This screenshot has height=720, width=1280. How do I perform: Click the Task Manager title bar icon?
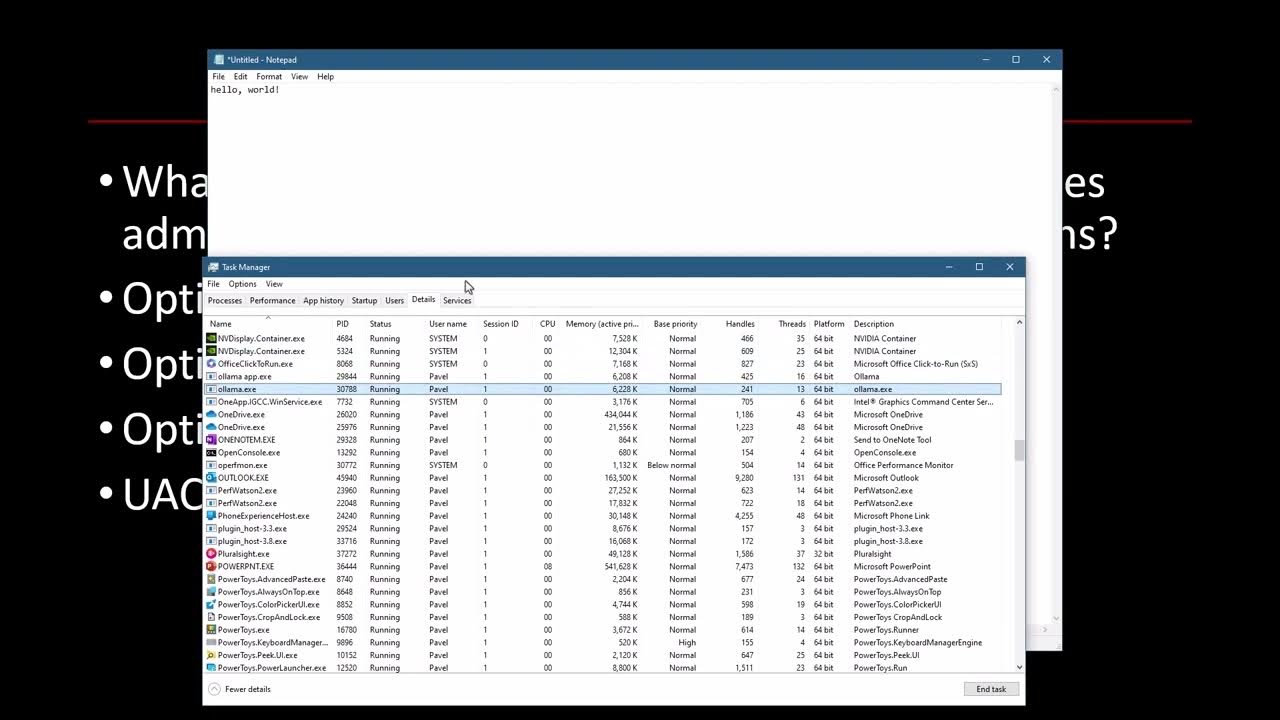click(213, 267)
